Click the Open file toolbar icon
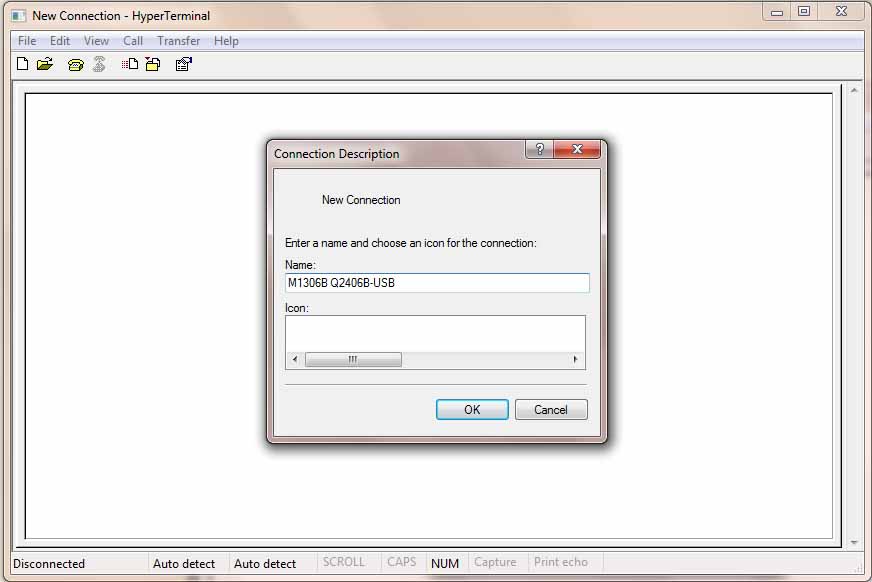Image resolution: width=872 pixels, height=582 pixels. click(x=45, y=64)
